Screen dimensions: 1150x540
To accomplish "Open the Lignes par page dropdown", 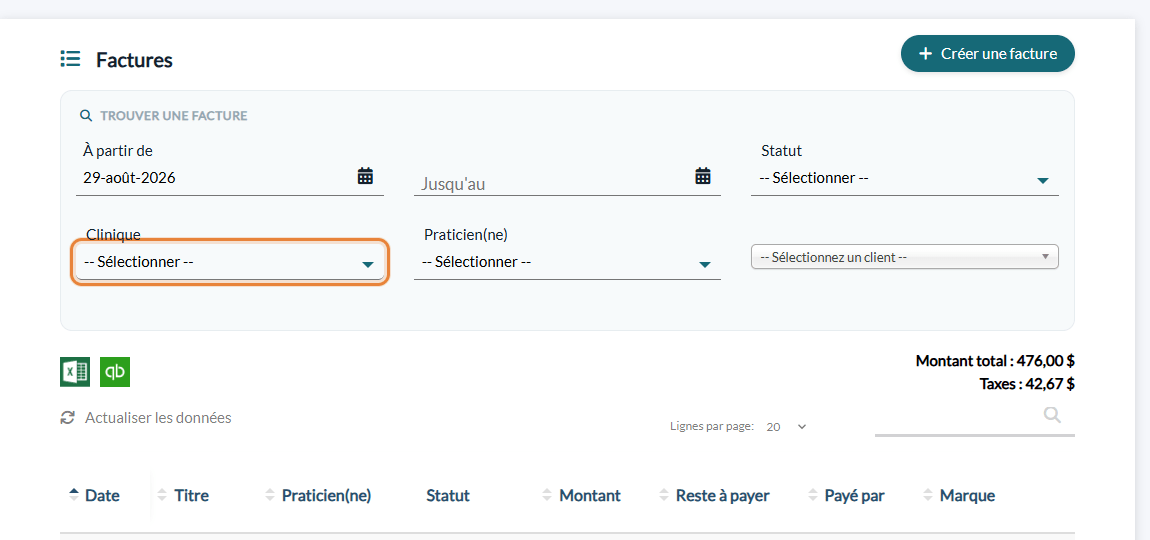I will pos(785,426).
